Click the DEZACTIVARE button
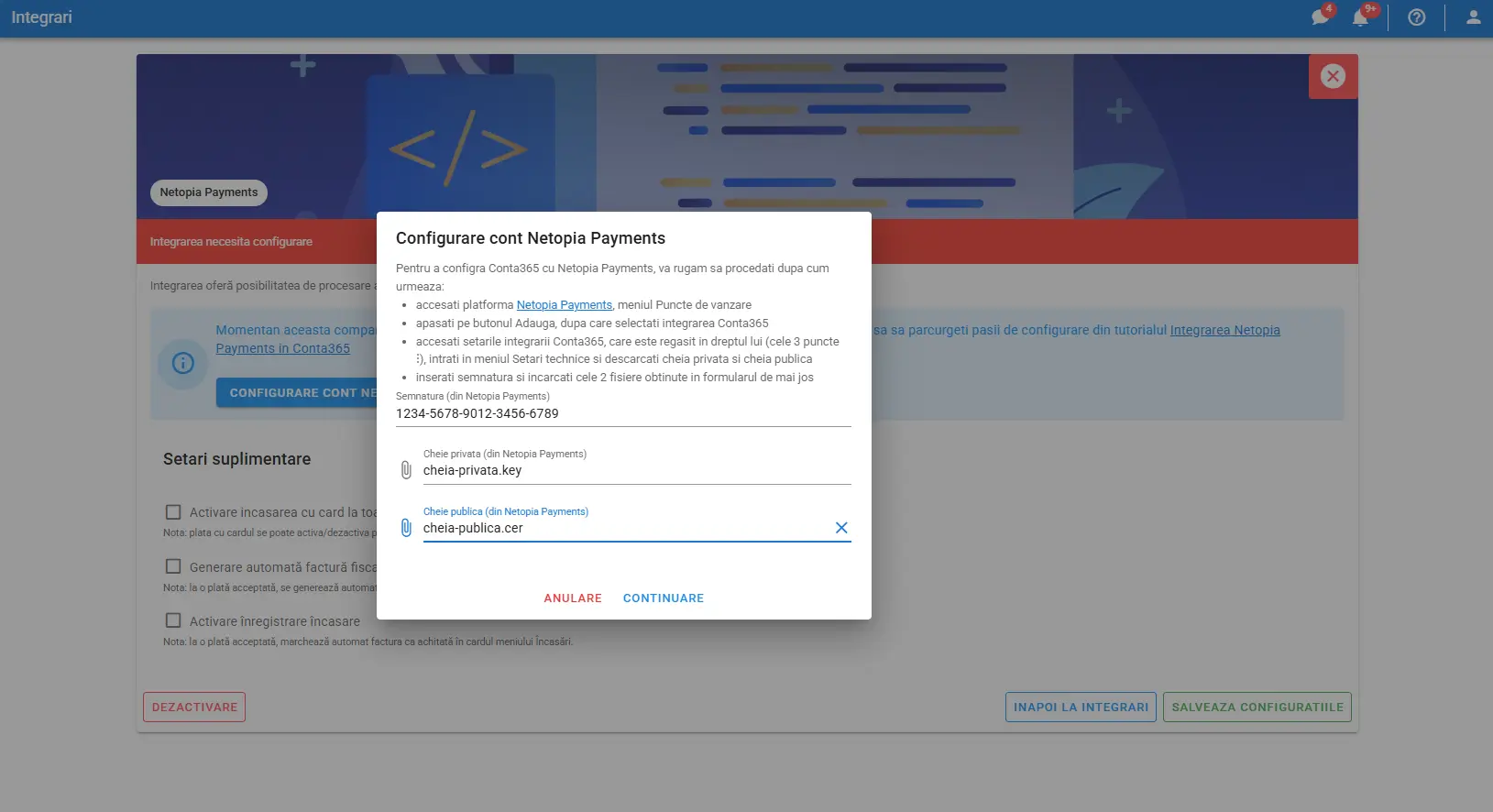 (x=194, y=707)
